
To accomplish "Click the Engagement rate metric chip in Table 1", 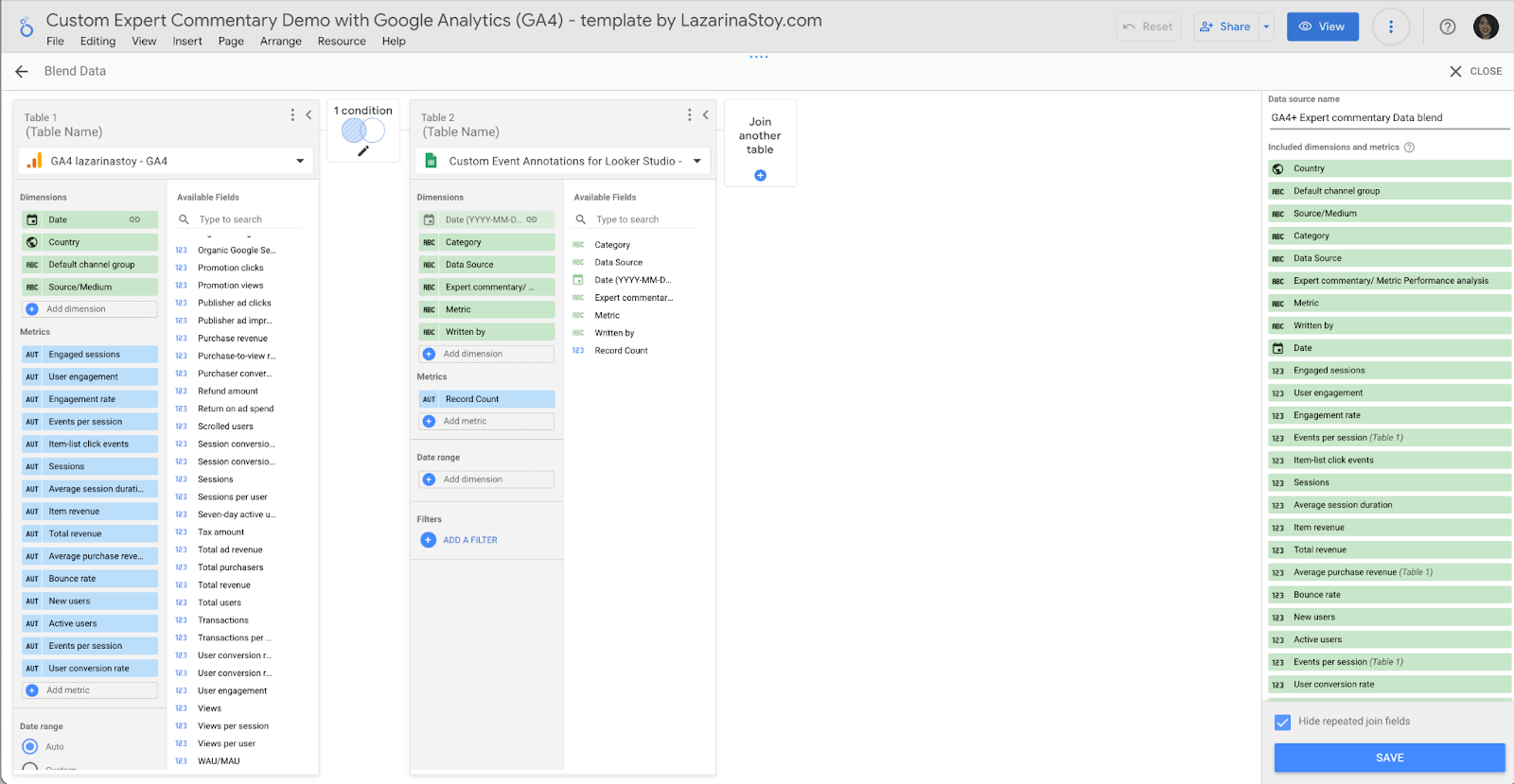I will click(x=89, y=399).
